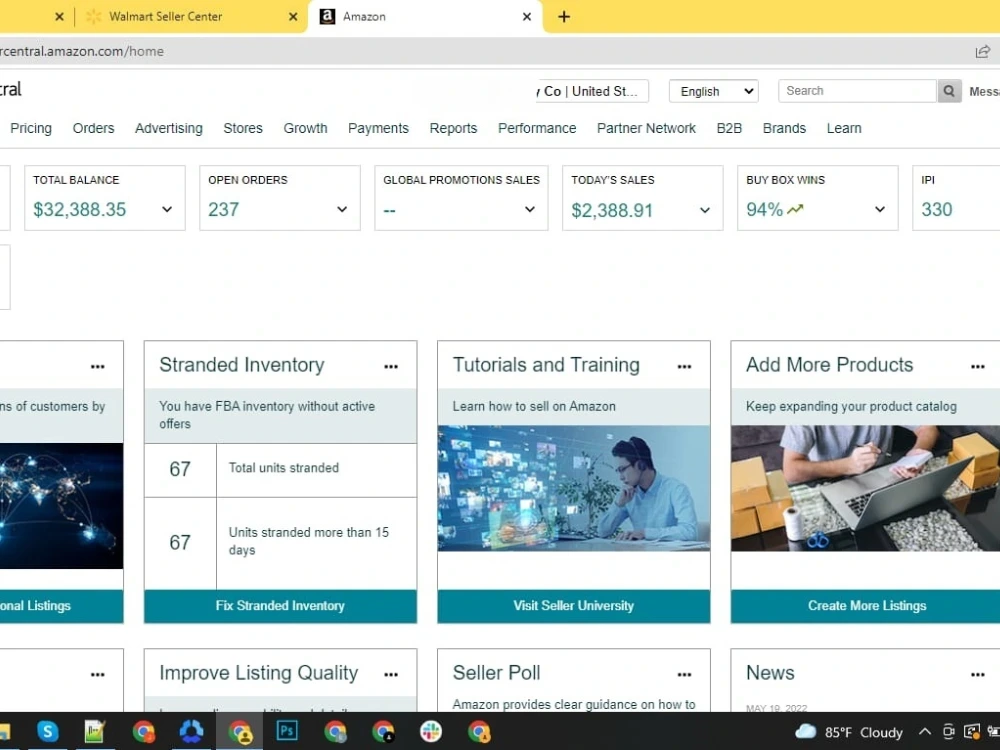Open the English language dropdown
The height and width of the screenshot is (750, 1000).
pyautogui.click(x=714, y=91)
